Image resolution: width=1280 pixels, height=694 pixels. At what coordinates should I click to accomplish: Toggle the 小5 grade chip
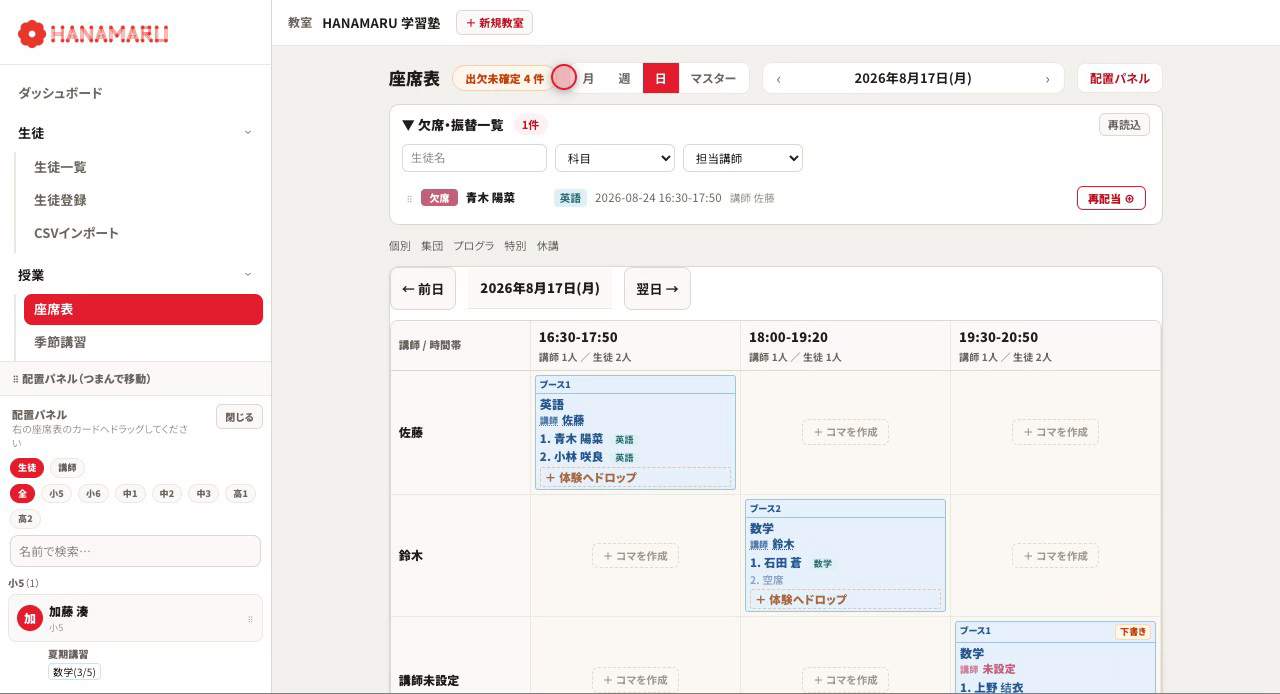(56, 494)
